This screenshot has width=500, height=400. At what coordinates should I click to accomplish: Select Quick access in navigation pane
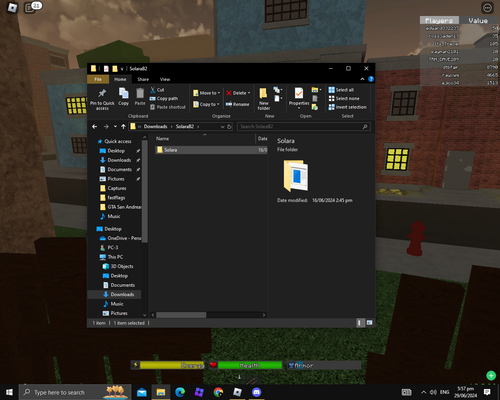click(x=114, y=141)
